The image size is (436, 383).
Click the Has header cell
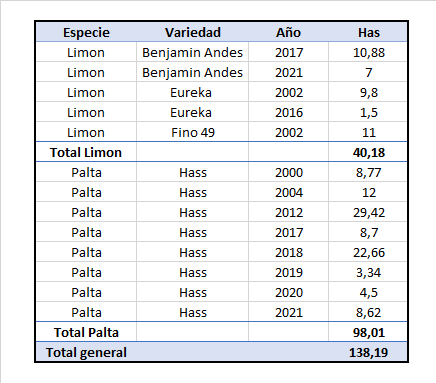tap(368, 32)
